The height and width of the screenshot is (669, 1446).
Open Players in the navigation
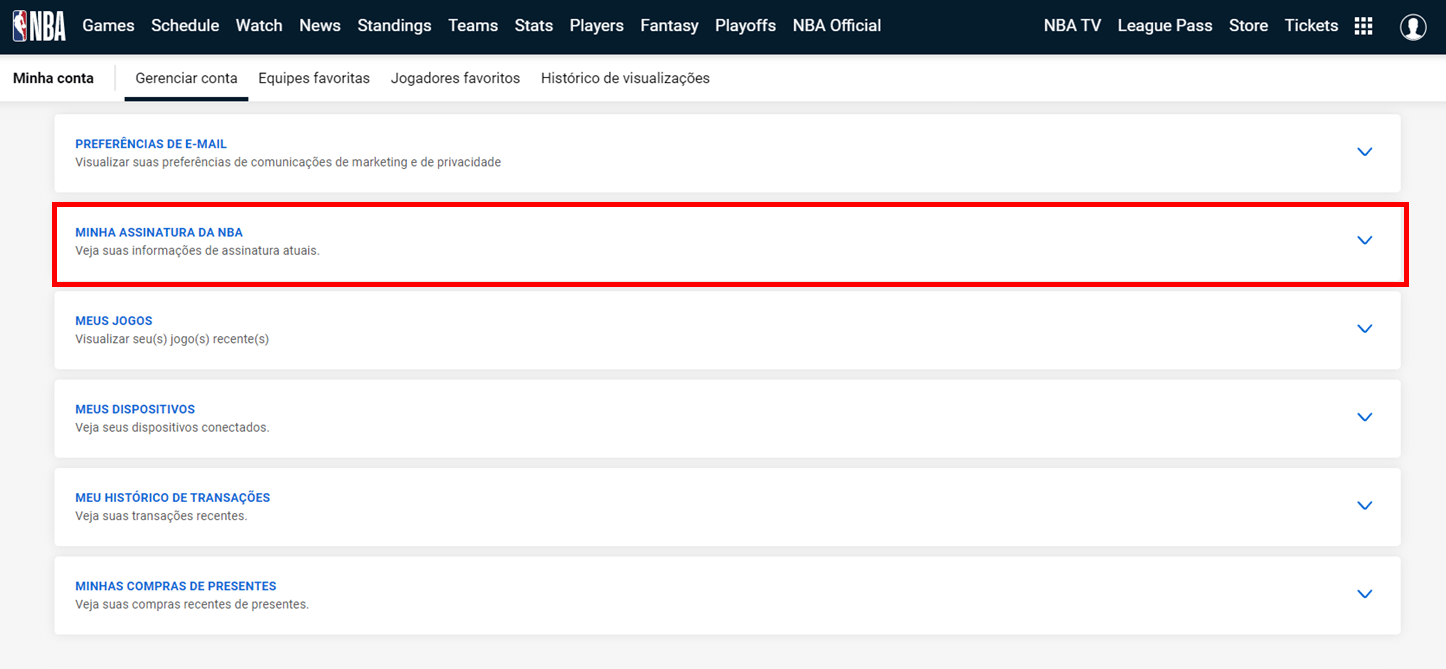pos(597,26)
